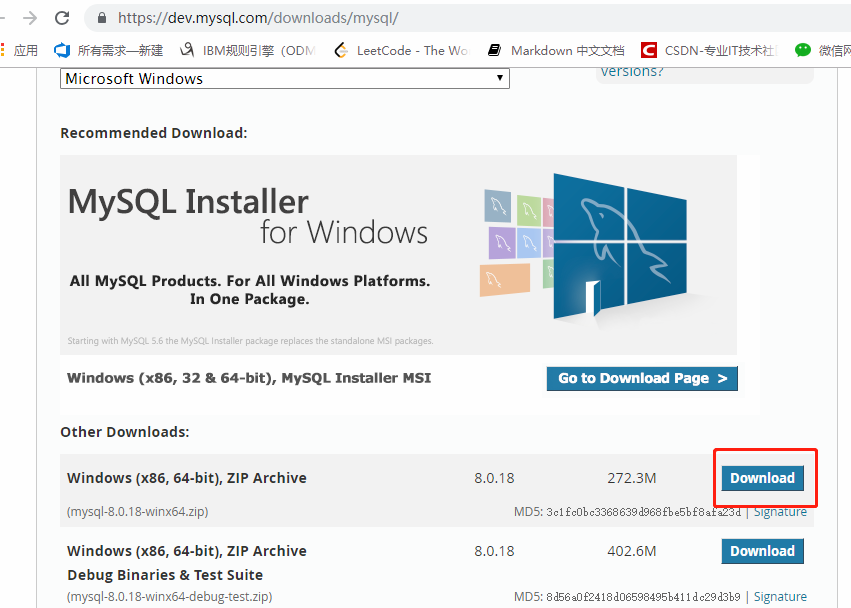Viewport: 851px width, 608px height.
Task: Click the previous versions link
Action: (631, 71)
